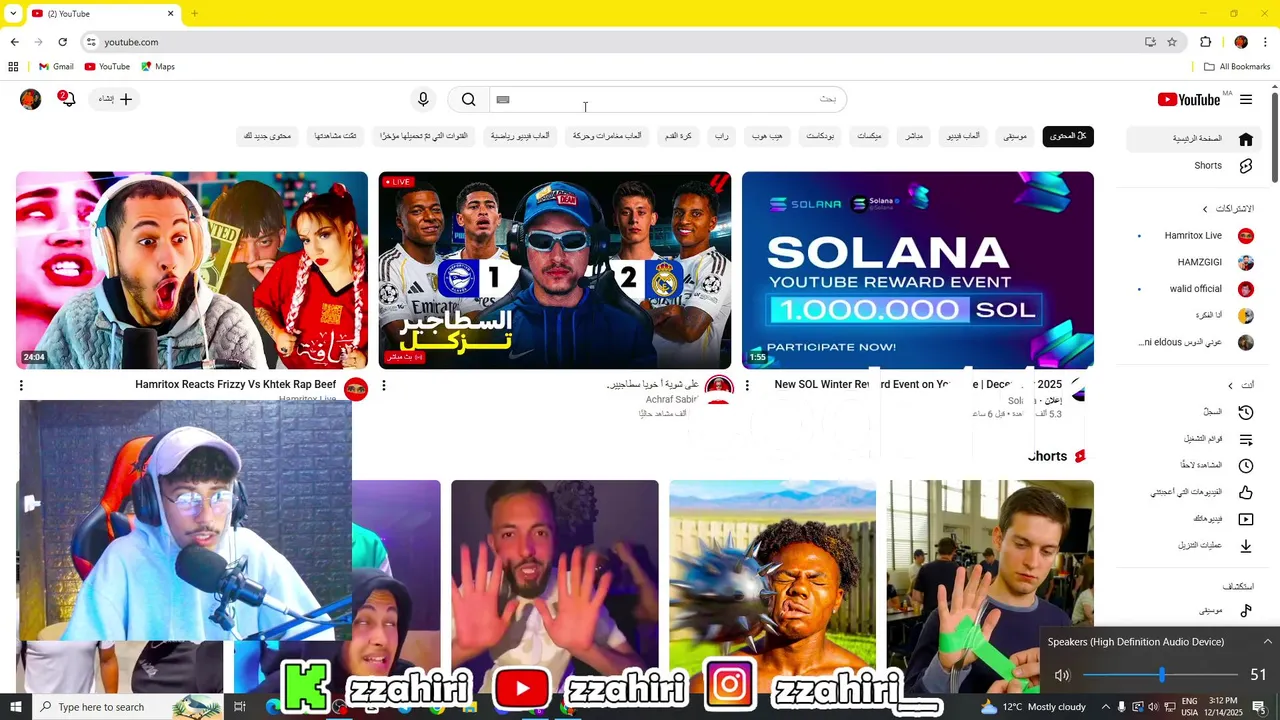Open notifications bell with badge
The image size is (1280, 720).
pos(67,99)
